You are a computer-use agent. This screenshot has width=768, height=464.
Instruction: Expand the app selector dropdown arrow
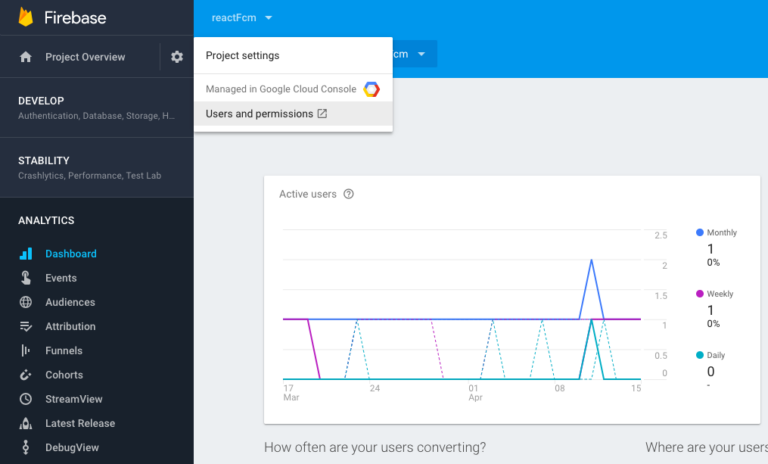coord(422,53)
